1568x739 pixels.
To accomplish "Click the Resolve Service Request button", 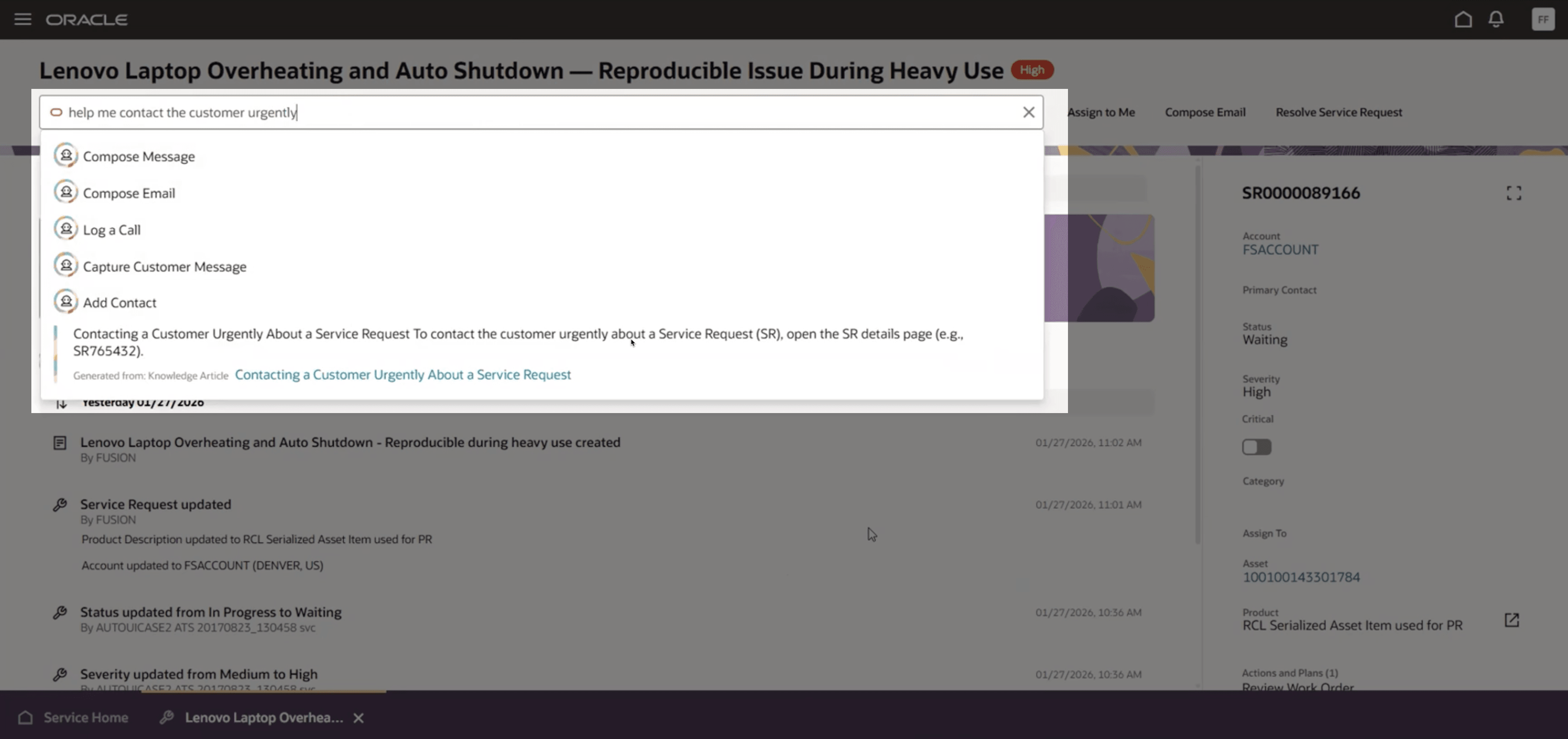I will 1338,112.
